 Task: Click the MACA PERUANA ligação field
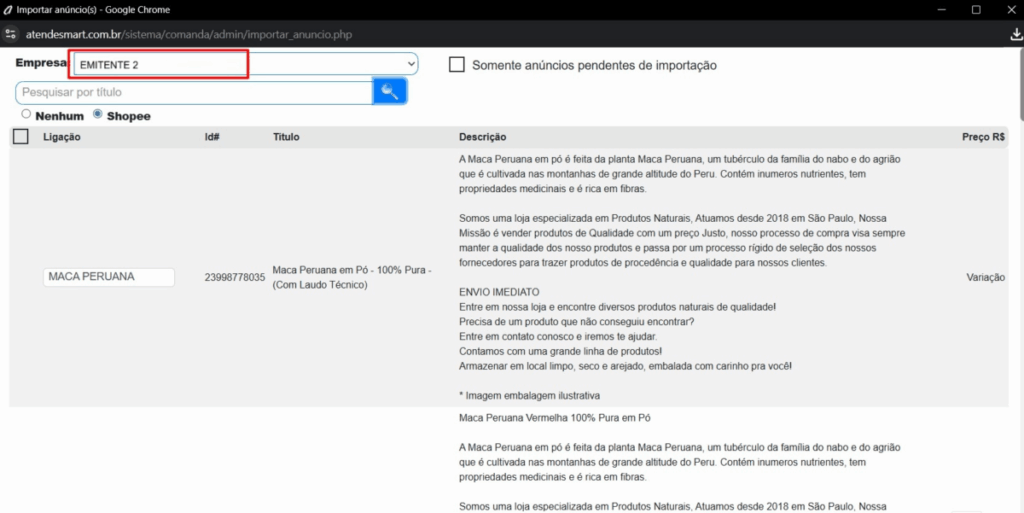(109, 277)
